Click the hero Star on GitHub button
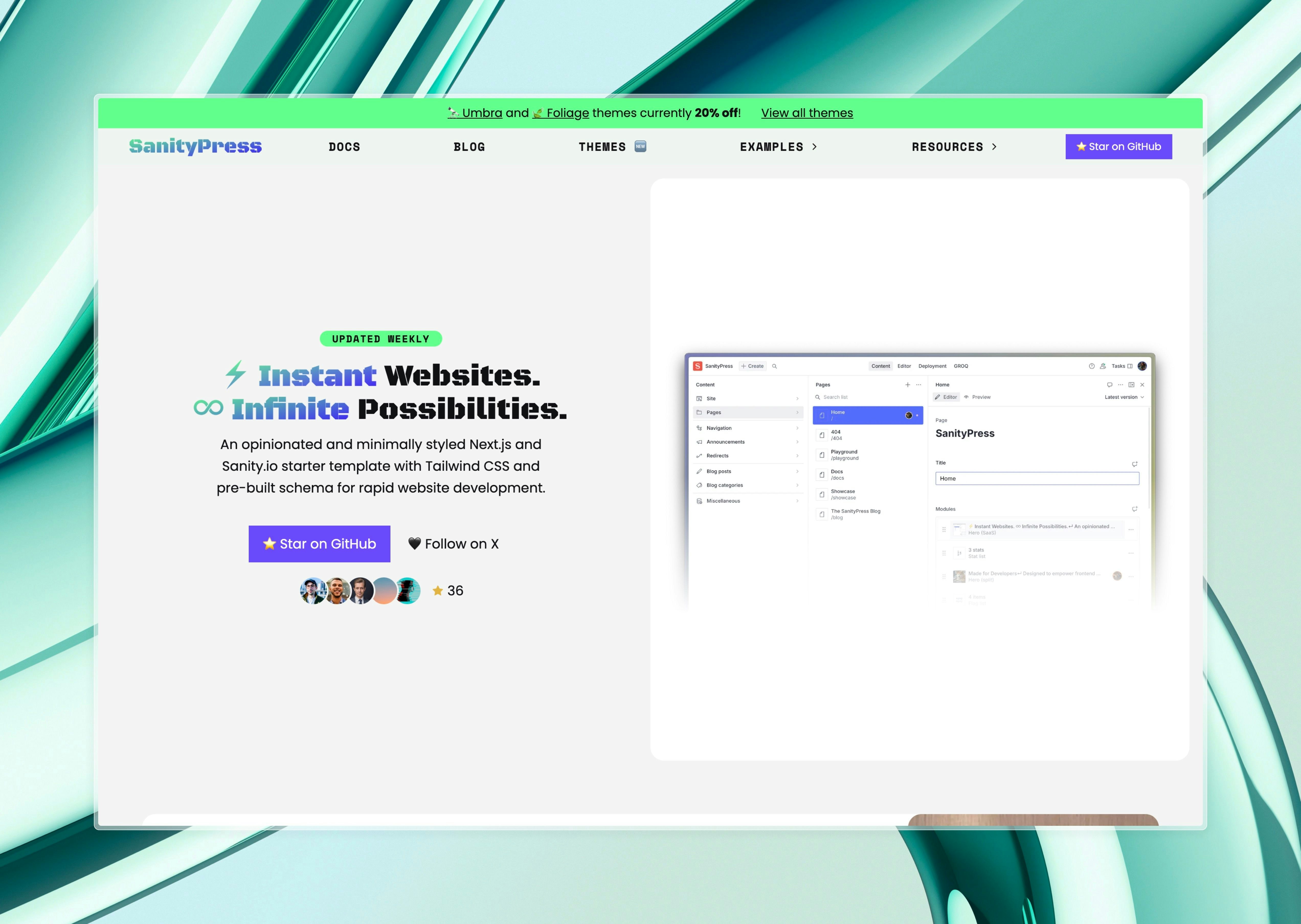Screen dimensions: 1301x924 pos(319,544)
